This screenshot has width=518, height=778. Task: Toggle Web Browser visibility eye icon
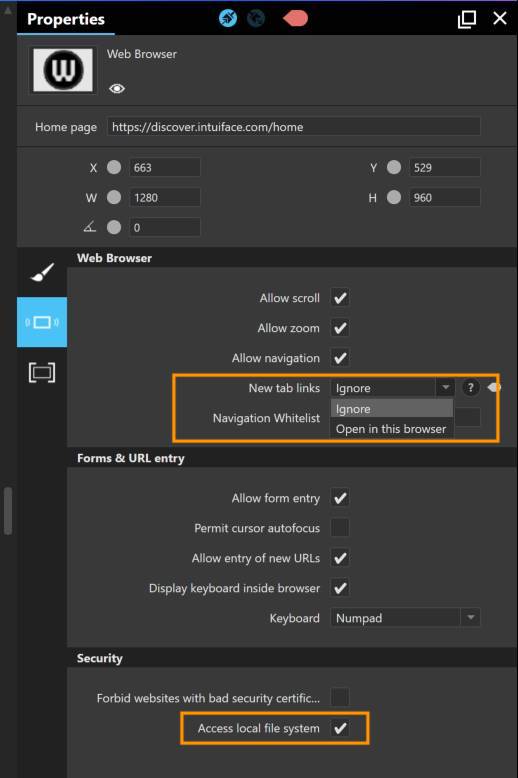[117, 89]
